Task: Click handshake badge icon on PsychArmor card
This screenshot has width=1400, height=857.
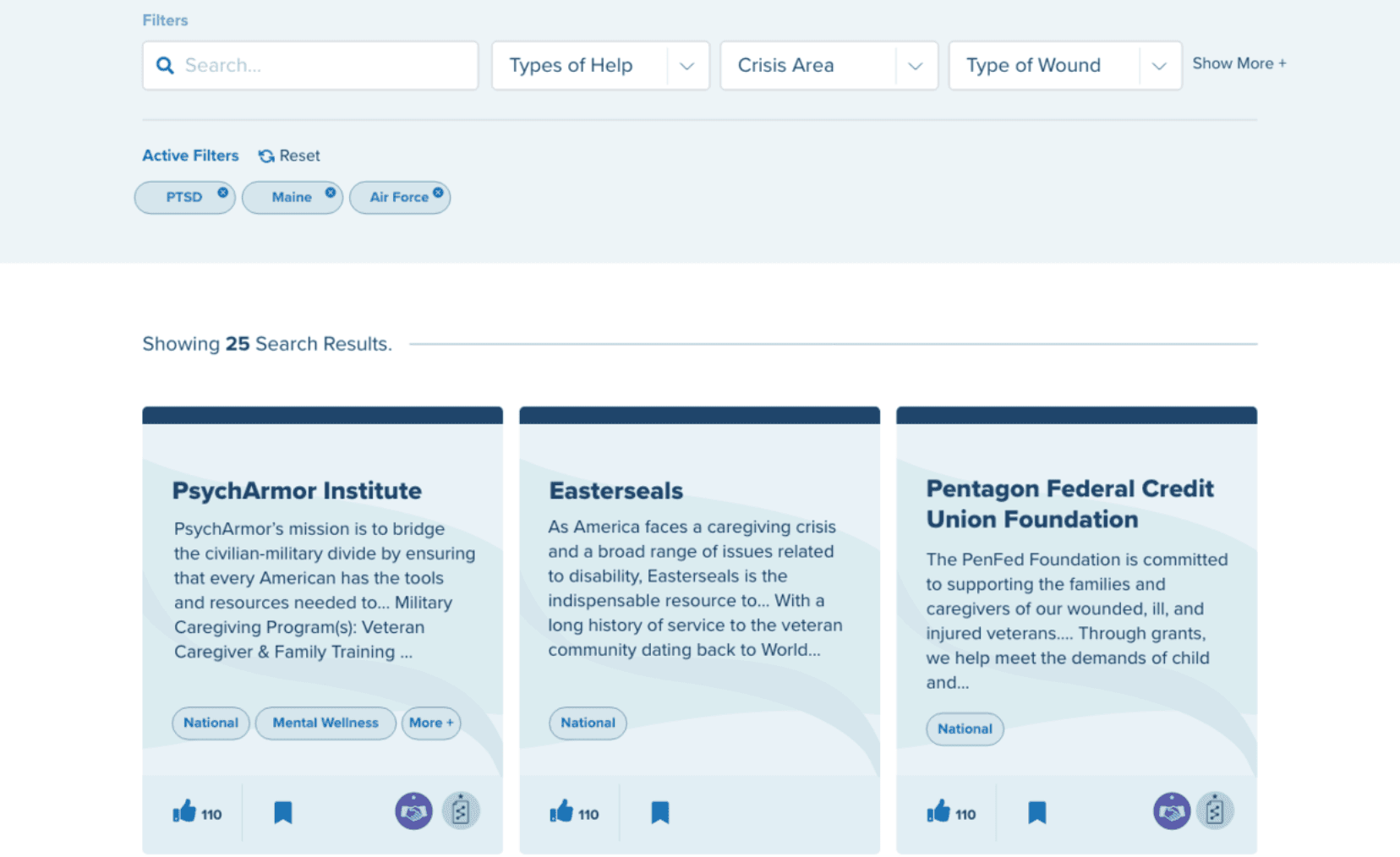Action: [413, 811]
